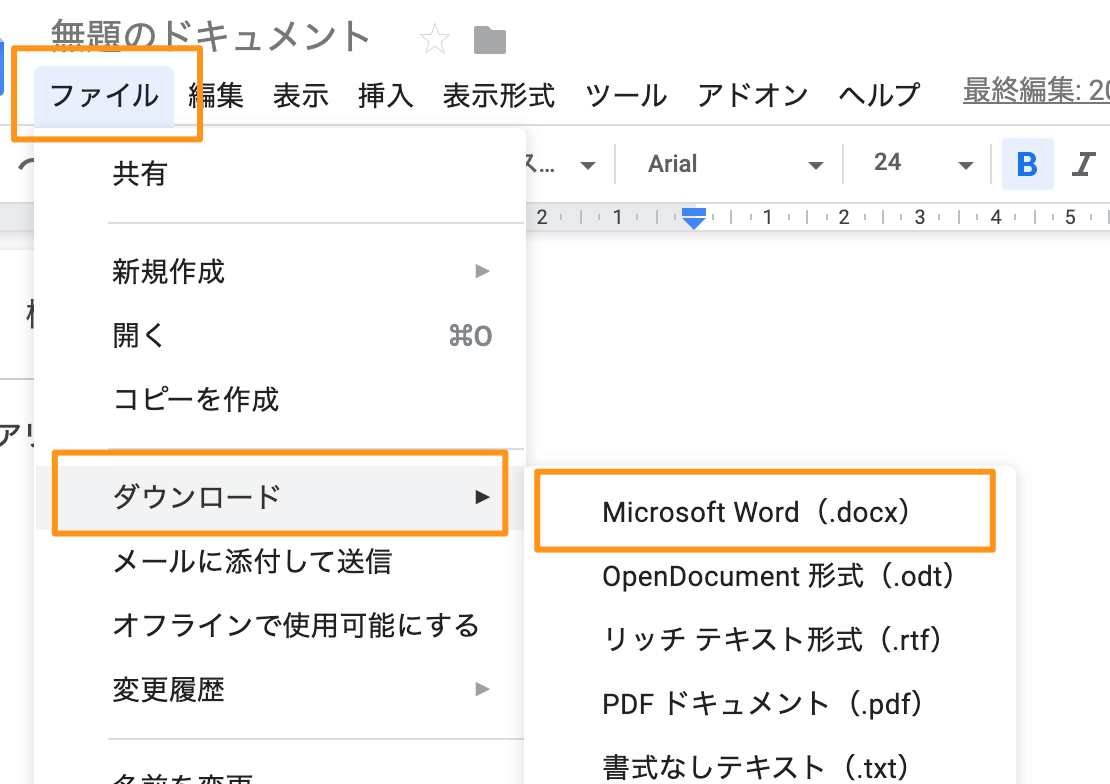Toggle italic formatting
Screen dimensions: 1110x784
(1084, 164)
